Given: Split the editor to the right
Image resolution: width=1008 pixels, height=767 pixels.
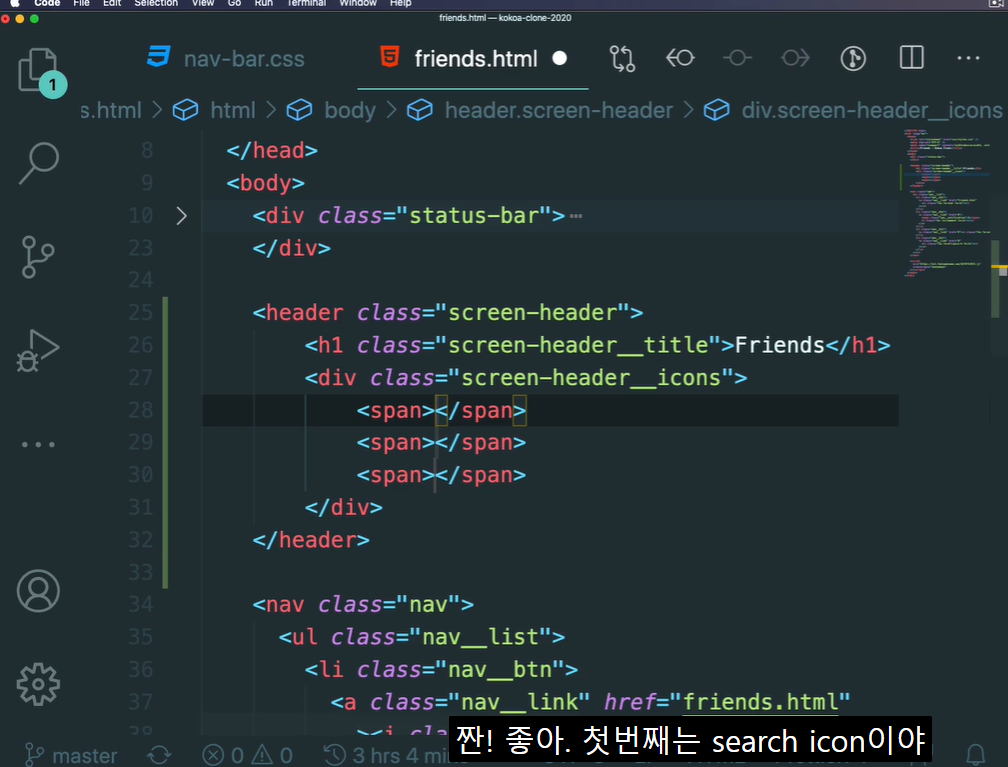Looking at the screenshot, I should tap(912, 57).
